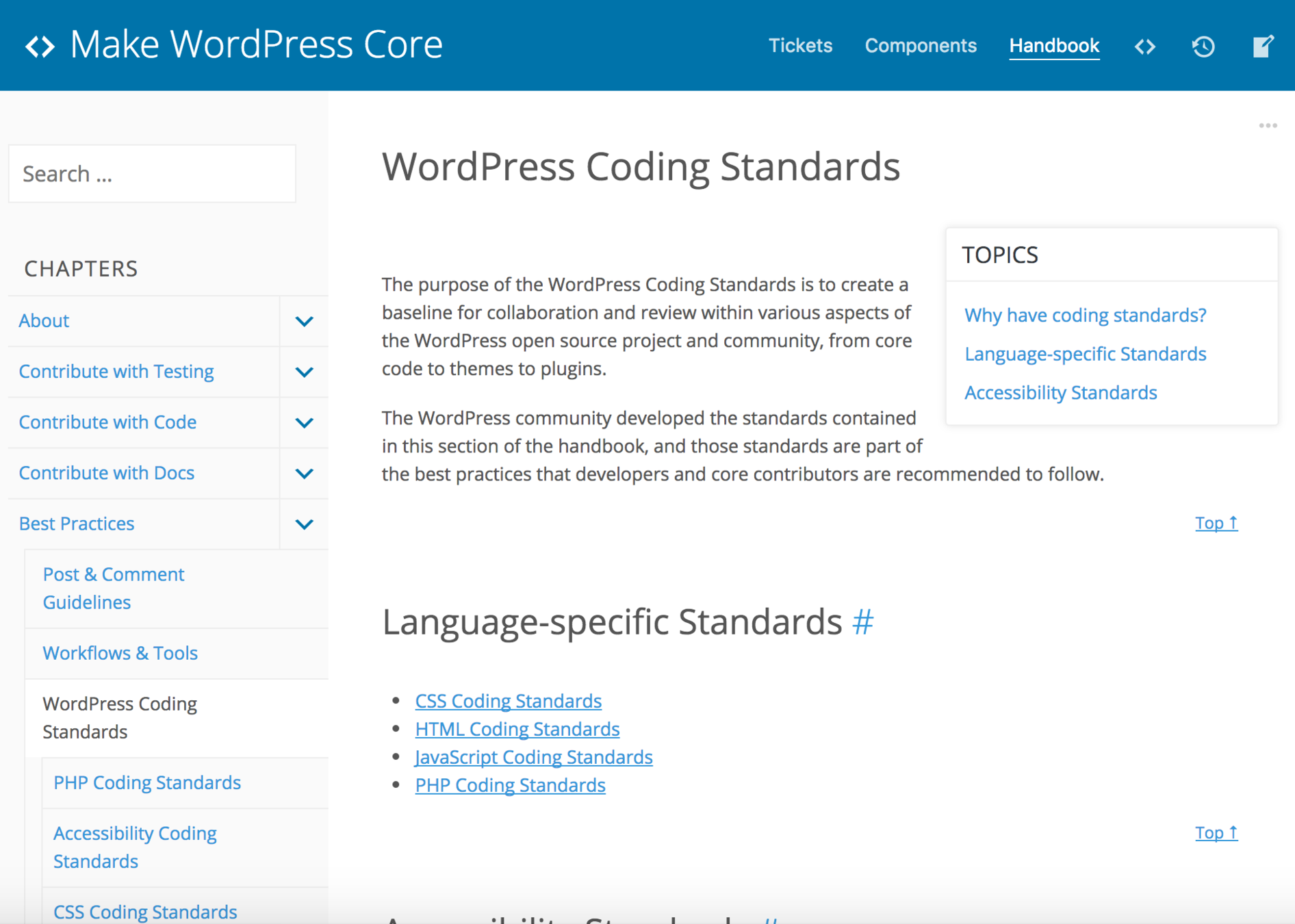Image resolution: width=1295 pixels, height=924 pixels.
Task: Click the Make WordPress Core code logo icon
Action: [40, 47]
